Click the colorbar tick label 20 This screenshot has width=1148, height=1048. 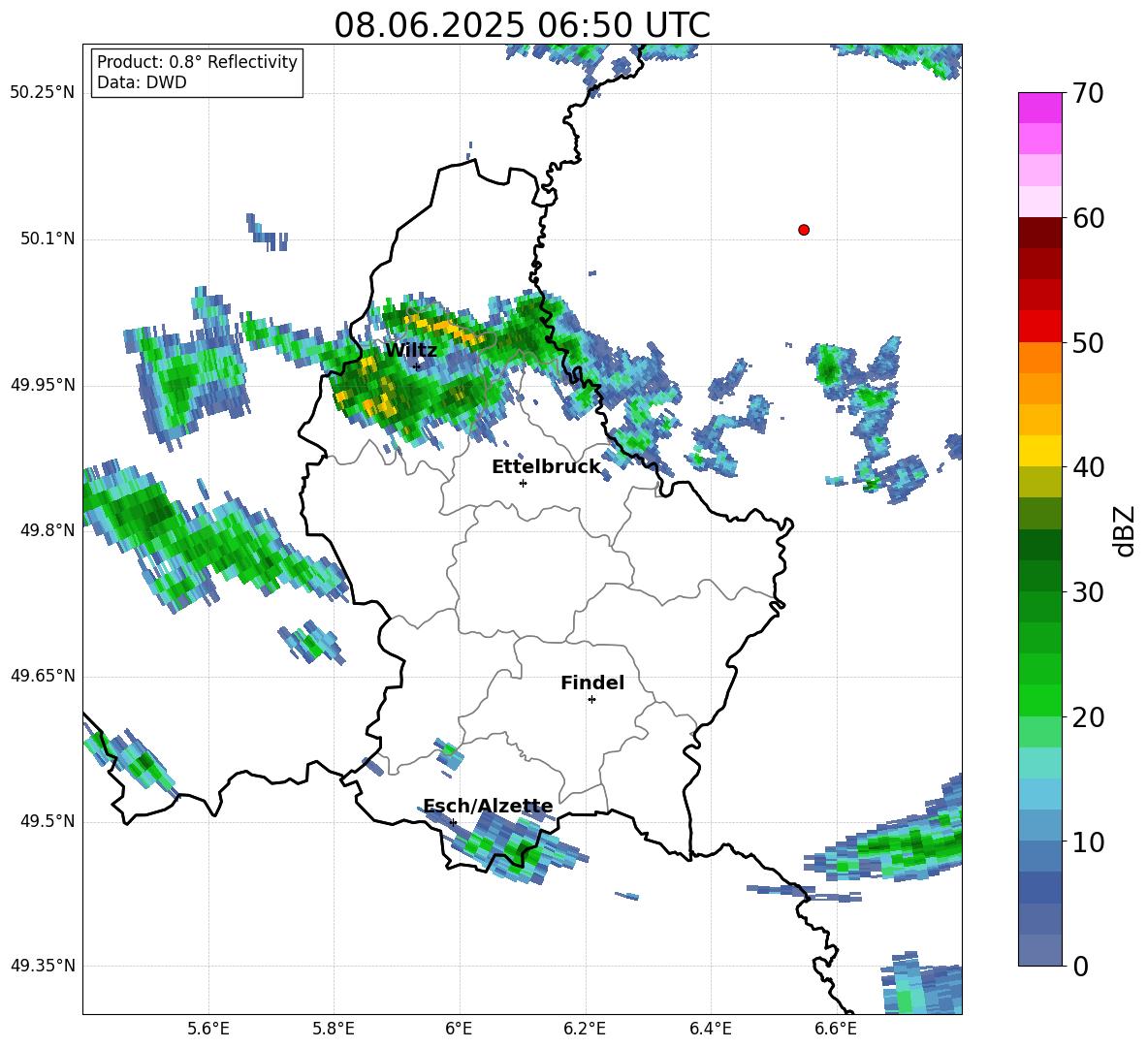1088,717
